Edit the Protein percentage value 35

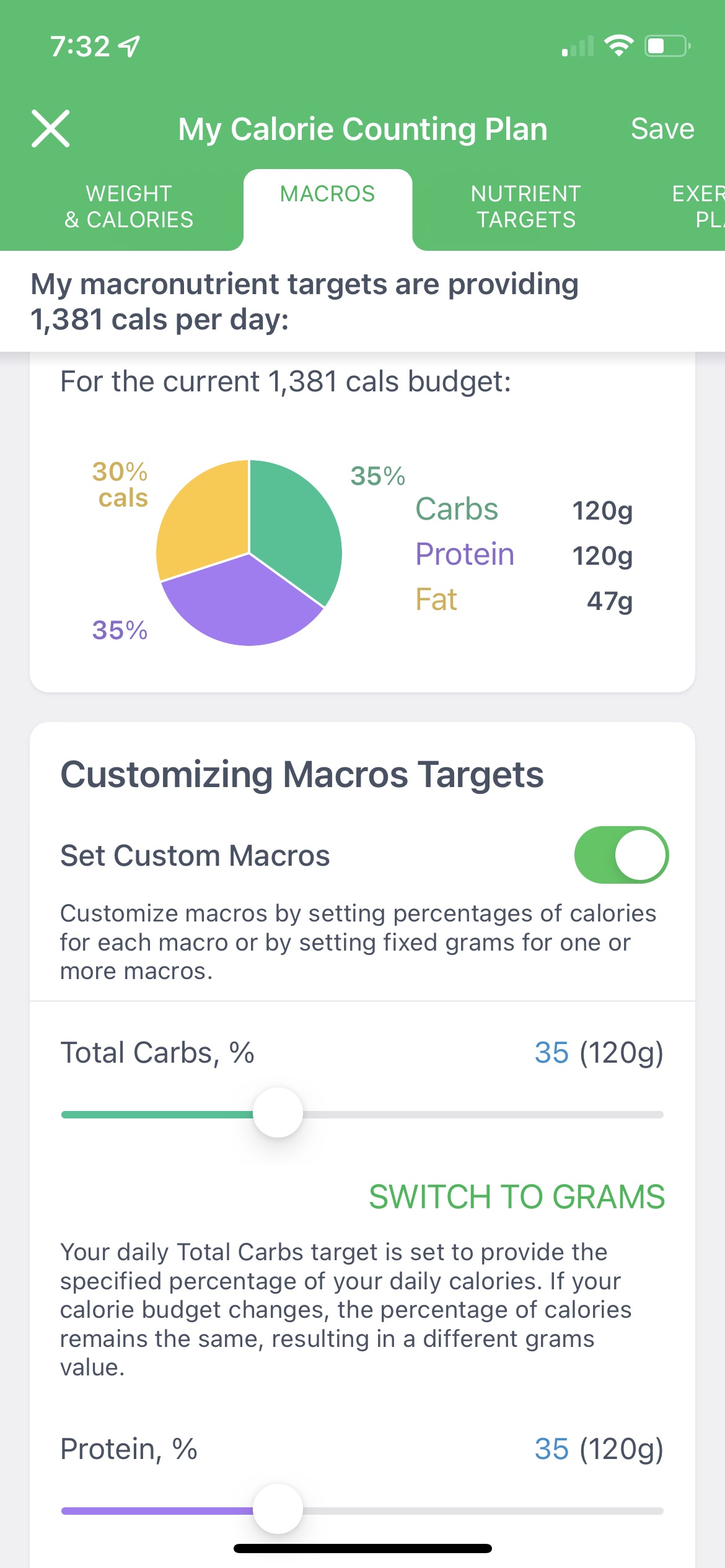(551, 1449)
